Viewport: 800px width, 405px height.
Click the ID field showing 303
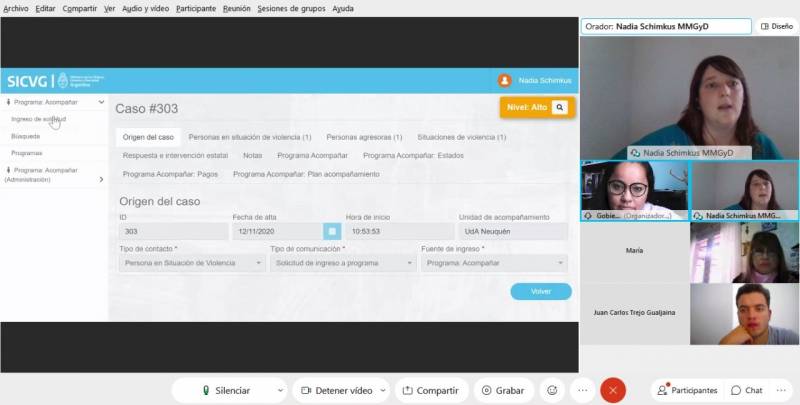pyautogui.click(x=173, y=231)
